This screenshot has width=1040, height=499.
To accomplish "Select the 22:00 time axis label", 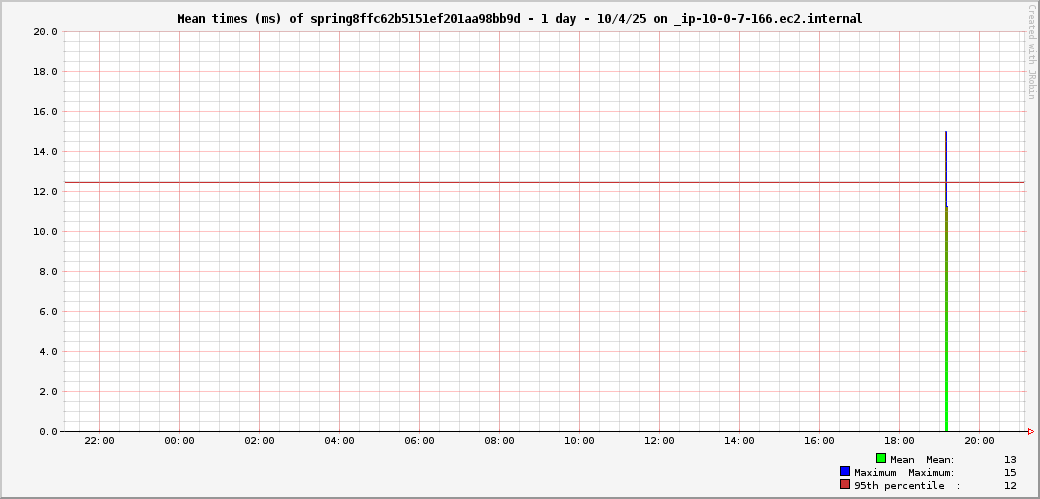I will pos(99,441).
